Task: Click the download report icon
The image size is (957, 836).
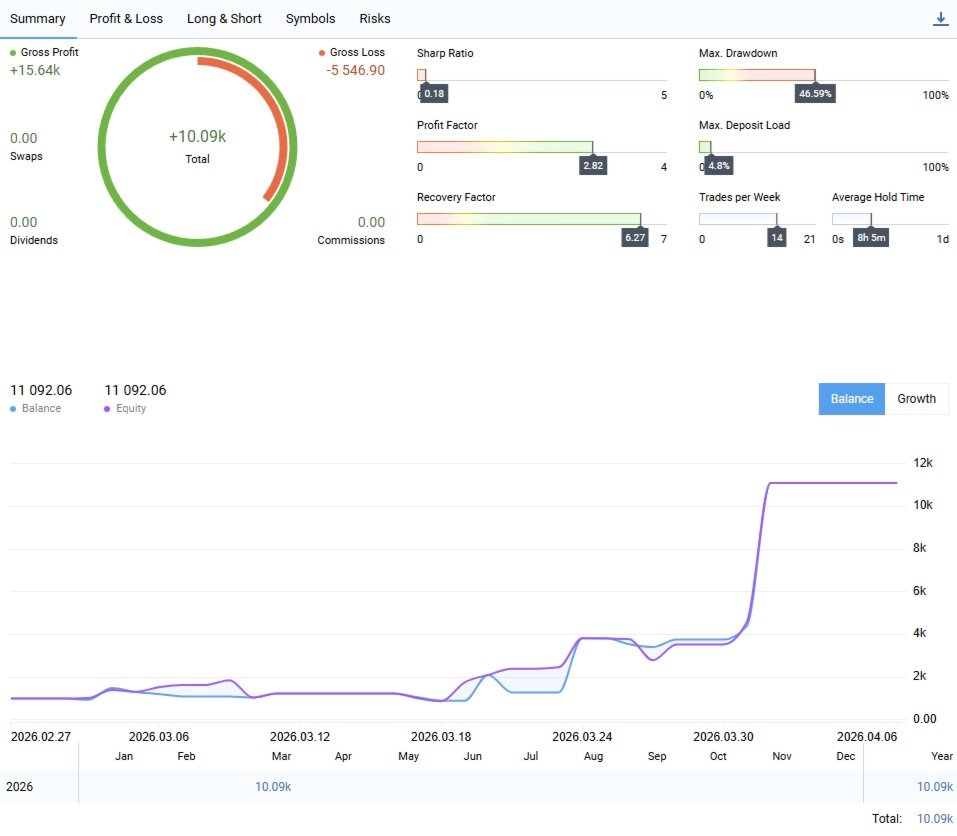Action: pyautogui.click(x=941, y=19)
